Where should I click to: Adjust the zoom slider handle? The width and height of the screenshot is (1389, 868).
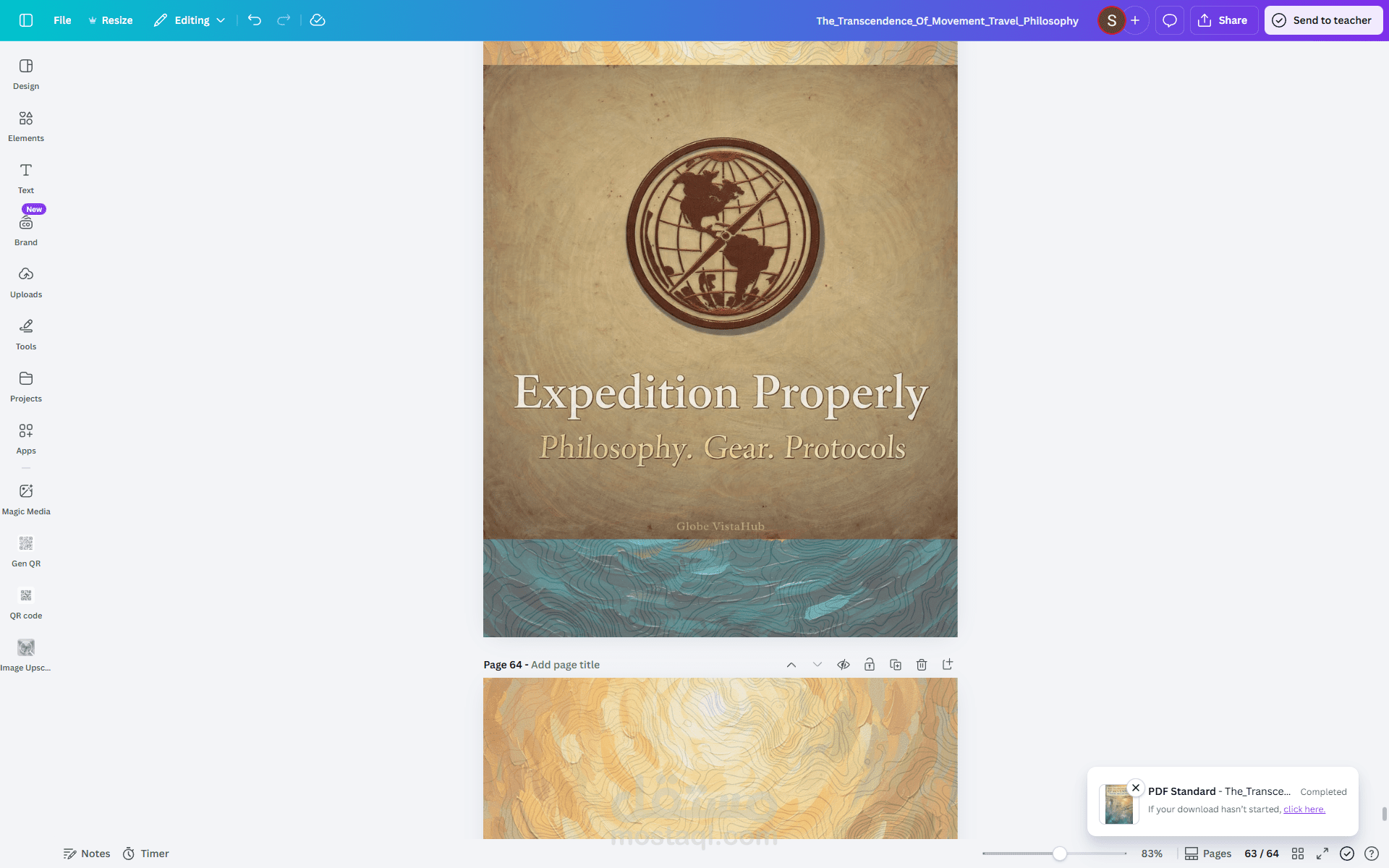coord(1059,854)
